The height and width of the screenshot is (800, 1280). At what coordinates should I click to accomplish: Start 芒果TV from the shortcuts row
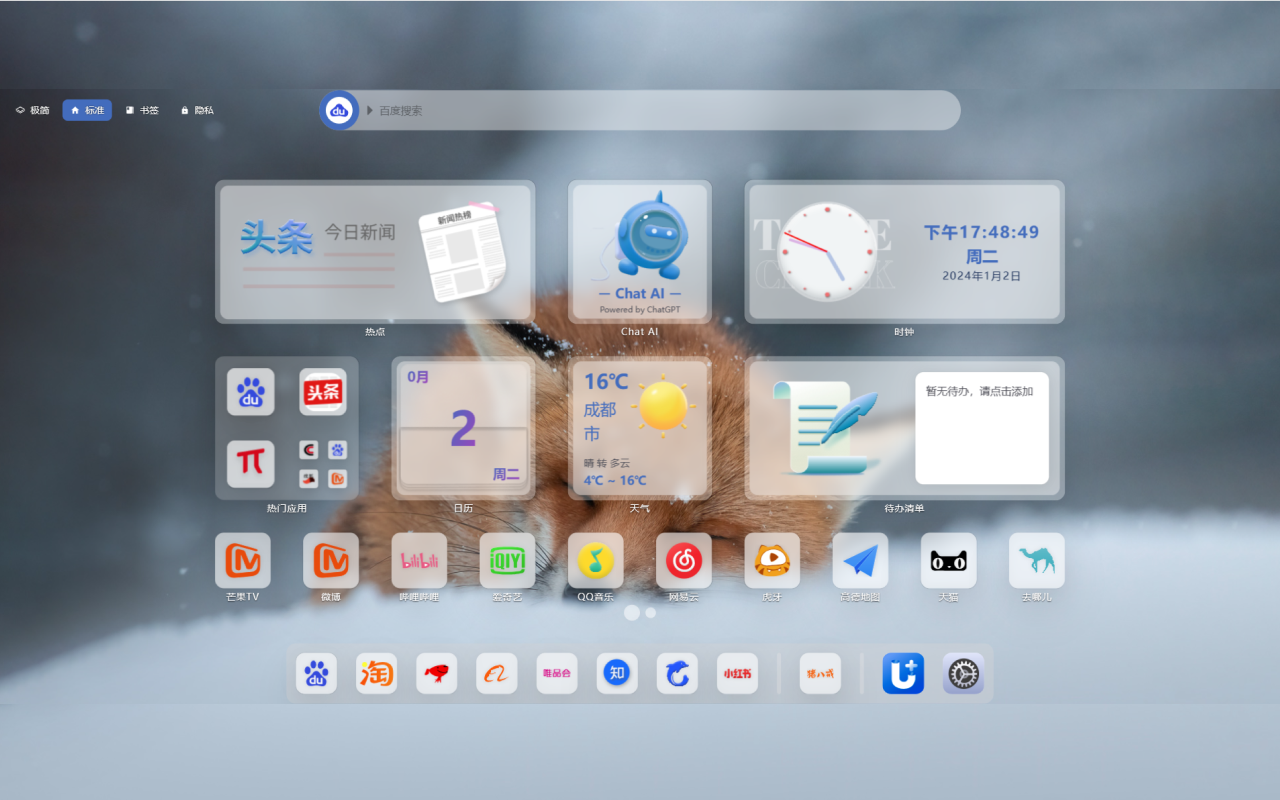(x=243, y=560)
